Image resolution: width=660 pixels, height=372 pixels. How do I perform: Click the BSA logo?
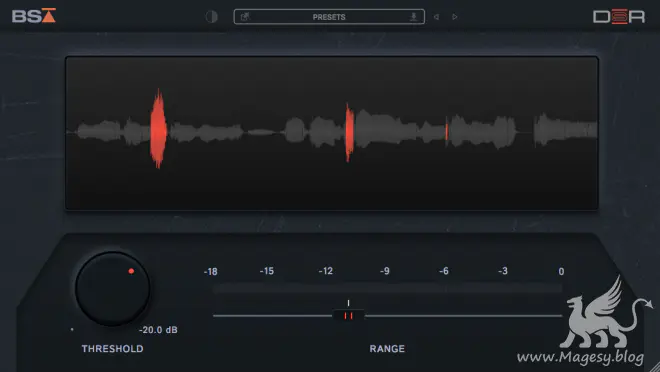point(34,16)
